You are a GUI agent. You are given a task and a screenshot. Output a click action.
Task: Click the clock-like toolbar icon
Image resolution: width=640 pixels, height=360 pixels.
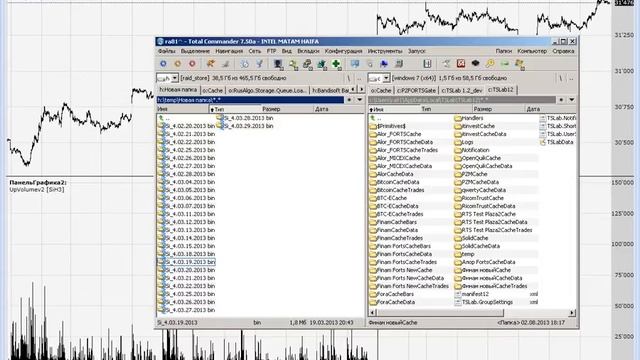(x=244, y=64)
